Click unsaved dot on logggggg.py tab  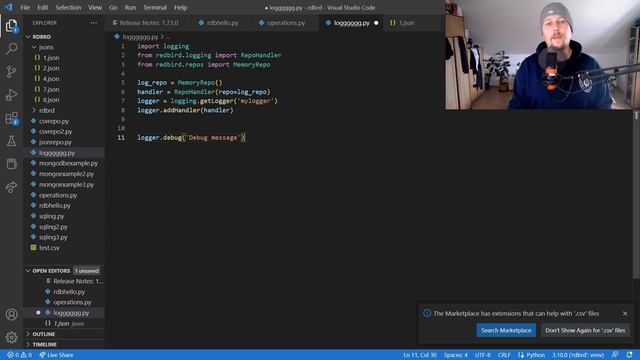pyautogui.click(x=376, y=23)
